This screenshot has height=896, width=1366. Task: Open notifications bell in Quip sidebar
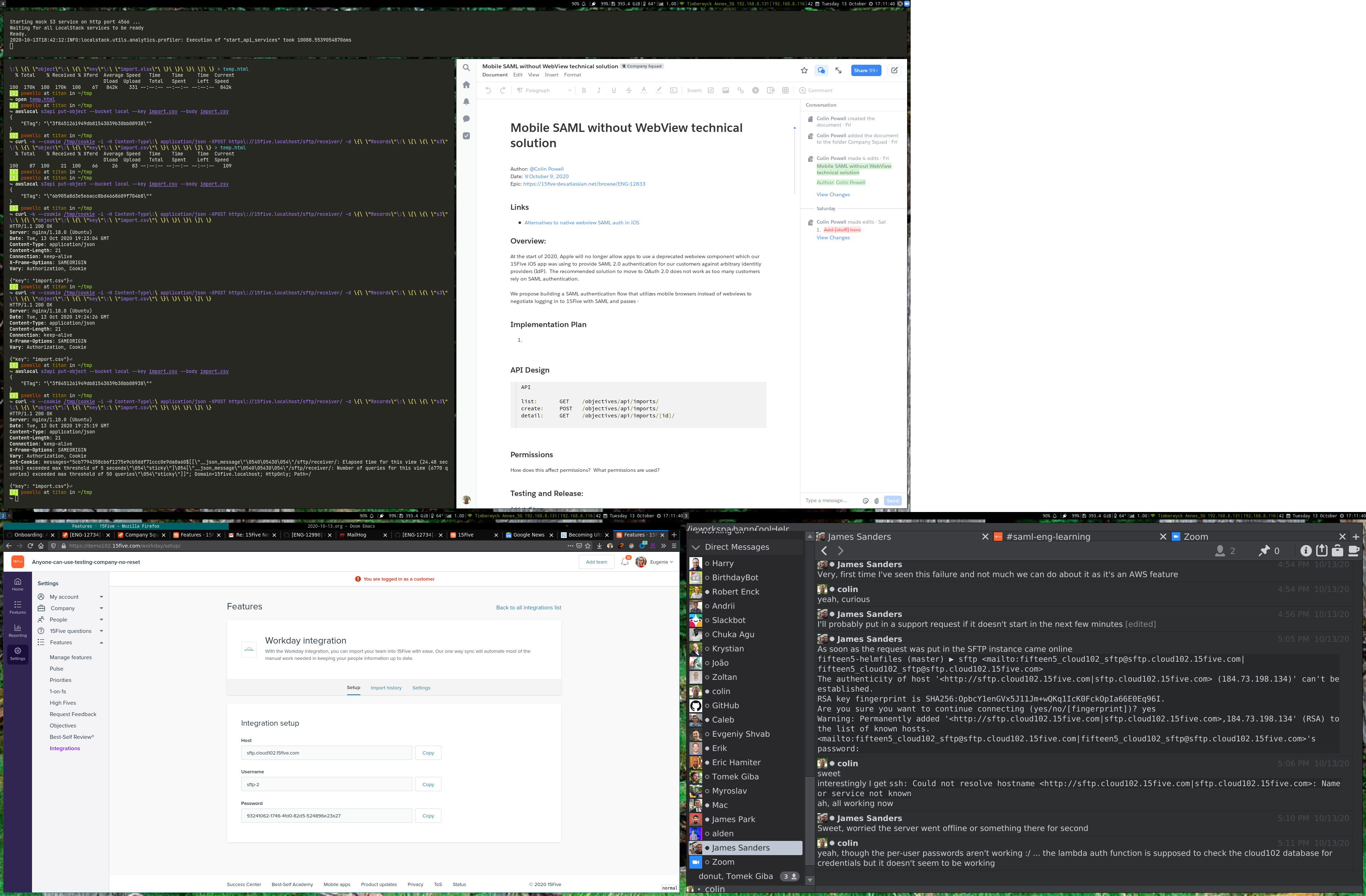tap(466, 102)
